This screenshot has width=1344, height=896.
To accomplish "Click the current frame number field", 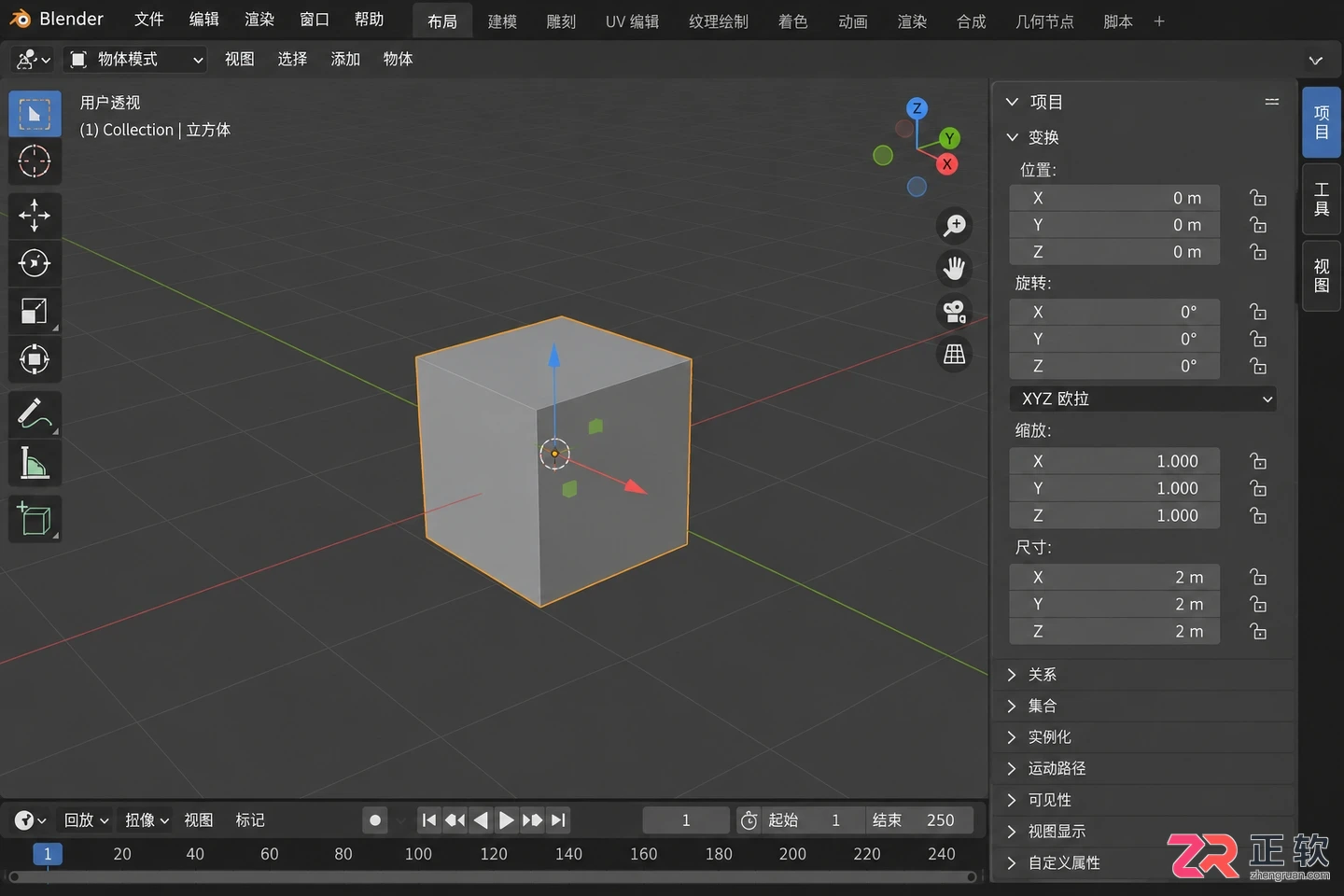I will [686, 820].
